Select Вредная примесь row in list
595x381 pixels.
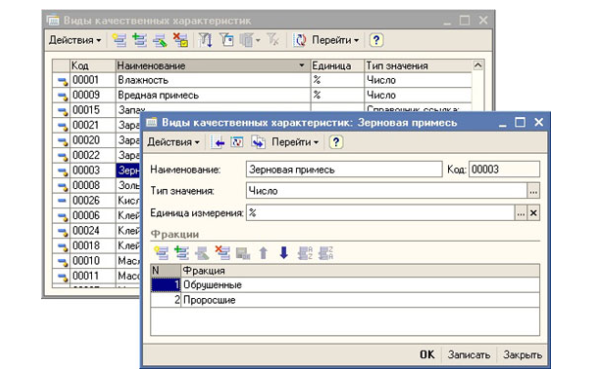pos(262,95)
